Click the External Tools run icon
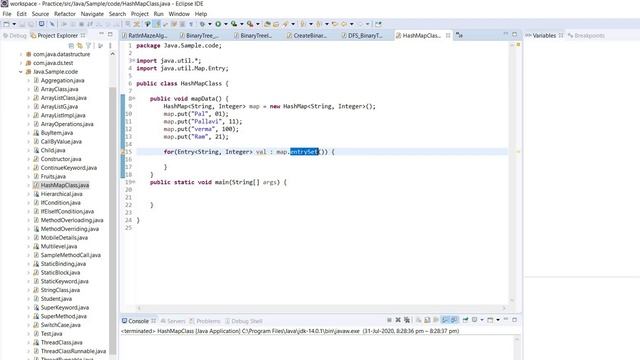The image size is (640, 360). click(250, 24)
